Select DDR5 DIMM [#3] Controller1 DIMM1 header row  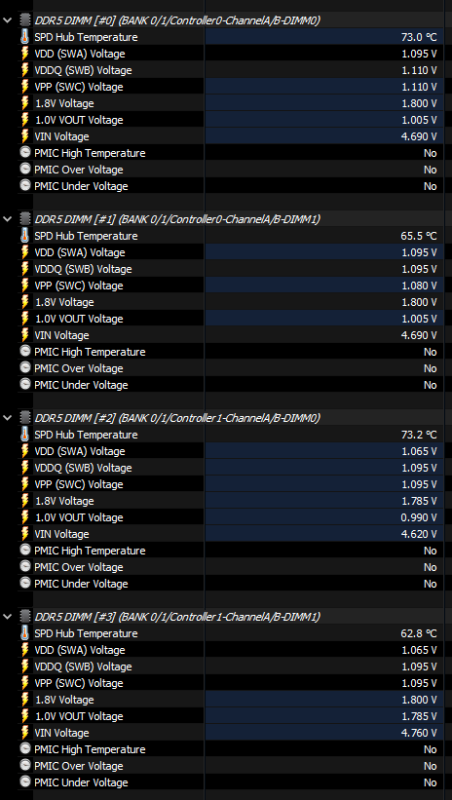[177, 616]
